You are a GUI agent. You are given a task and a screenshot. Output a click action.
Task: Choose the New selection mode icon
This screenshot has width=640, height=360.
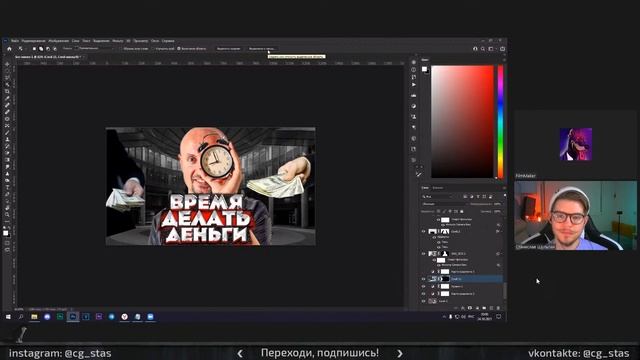coord(34,49)
